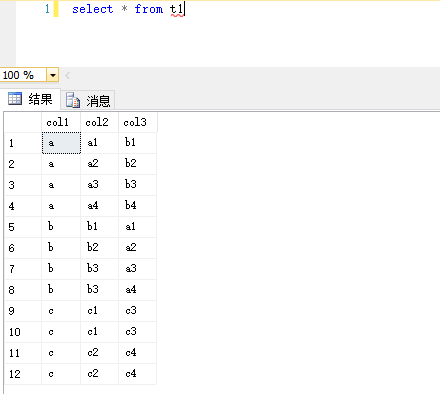
Task: Click col1 cell 'c' in row 9
Action: 61,311
